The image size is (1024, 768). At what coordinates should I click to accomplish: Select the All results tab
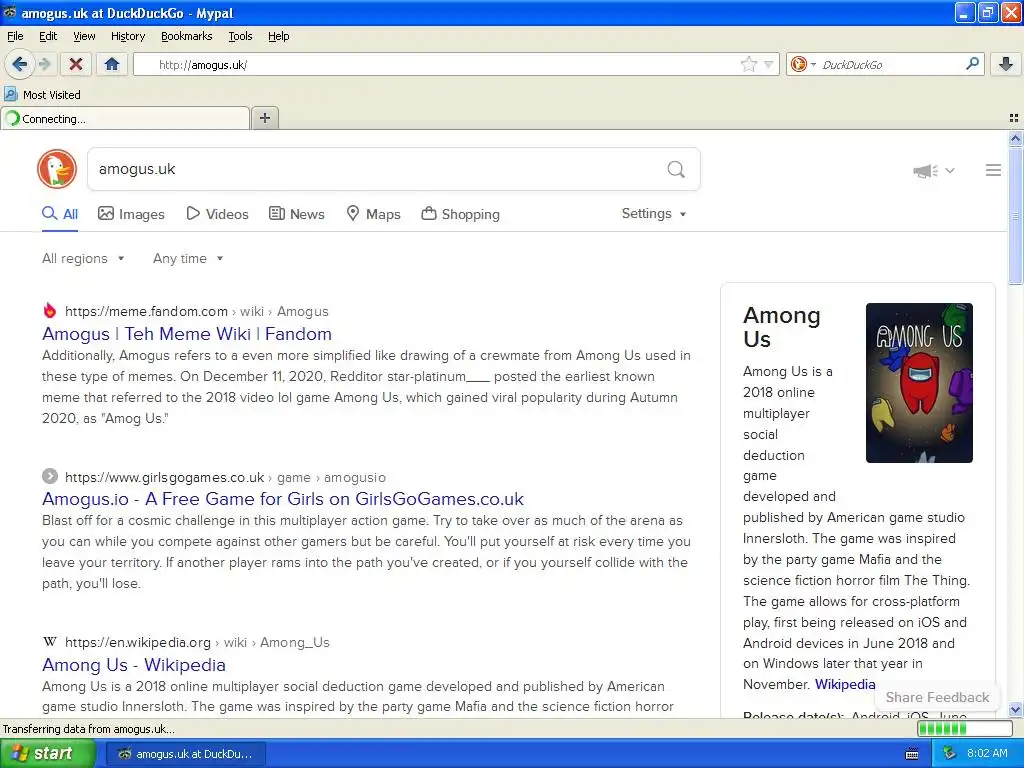pyautogui.click(x=60, y=214)
